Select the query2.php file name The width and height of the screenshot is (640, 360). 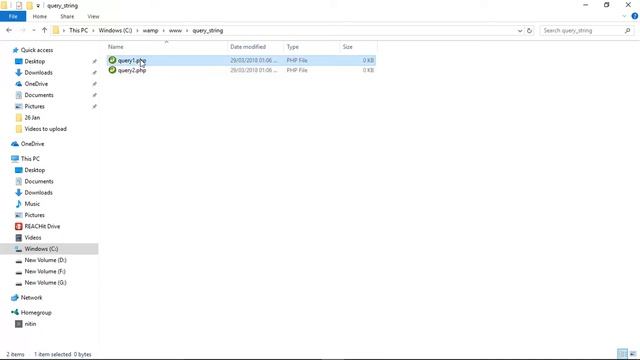pos(132,70)
